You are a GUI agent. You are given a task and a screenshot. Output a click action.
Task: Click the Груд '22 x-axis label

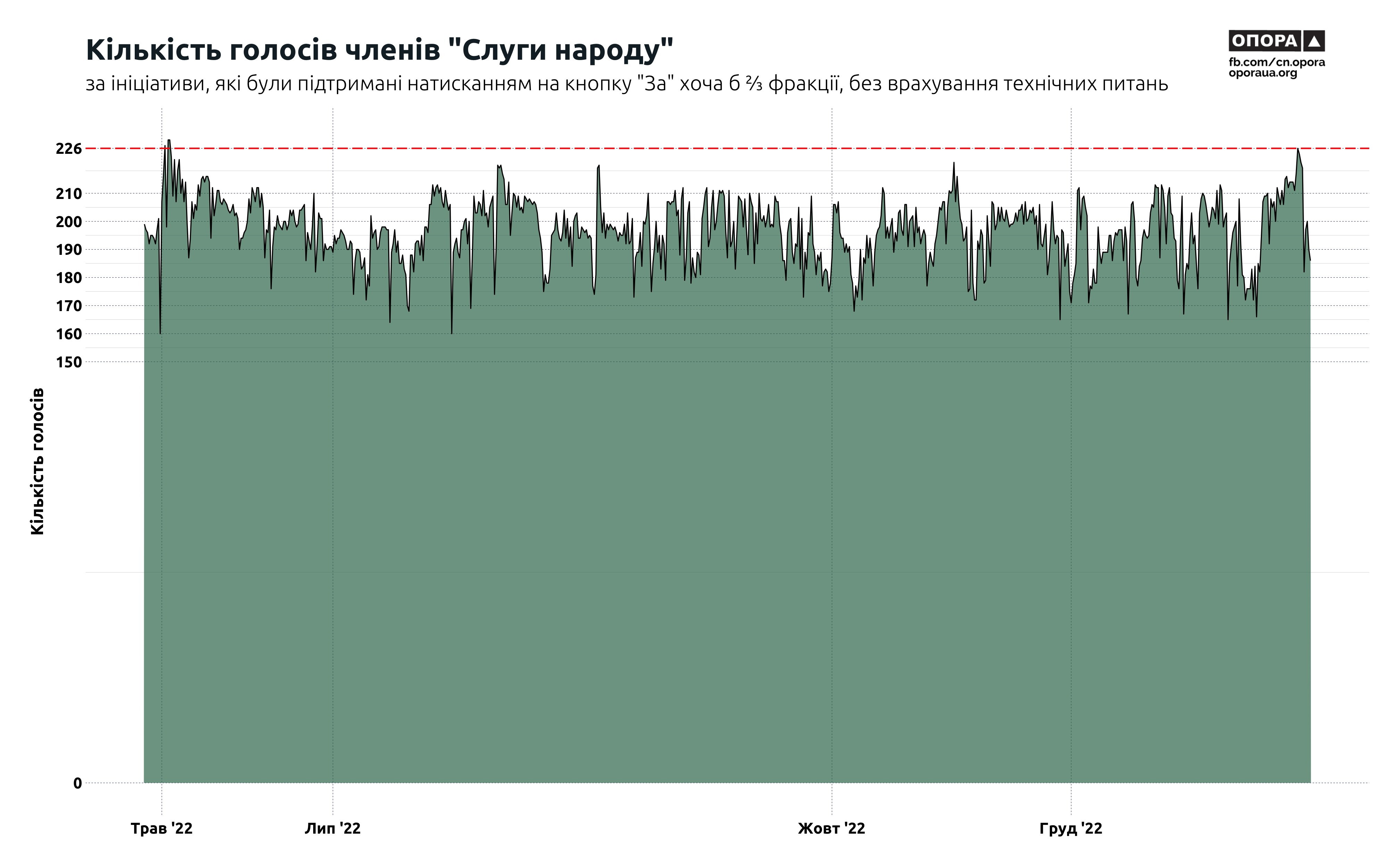(1071, 829)
